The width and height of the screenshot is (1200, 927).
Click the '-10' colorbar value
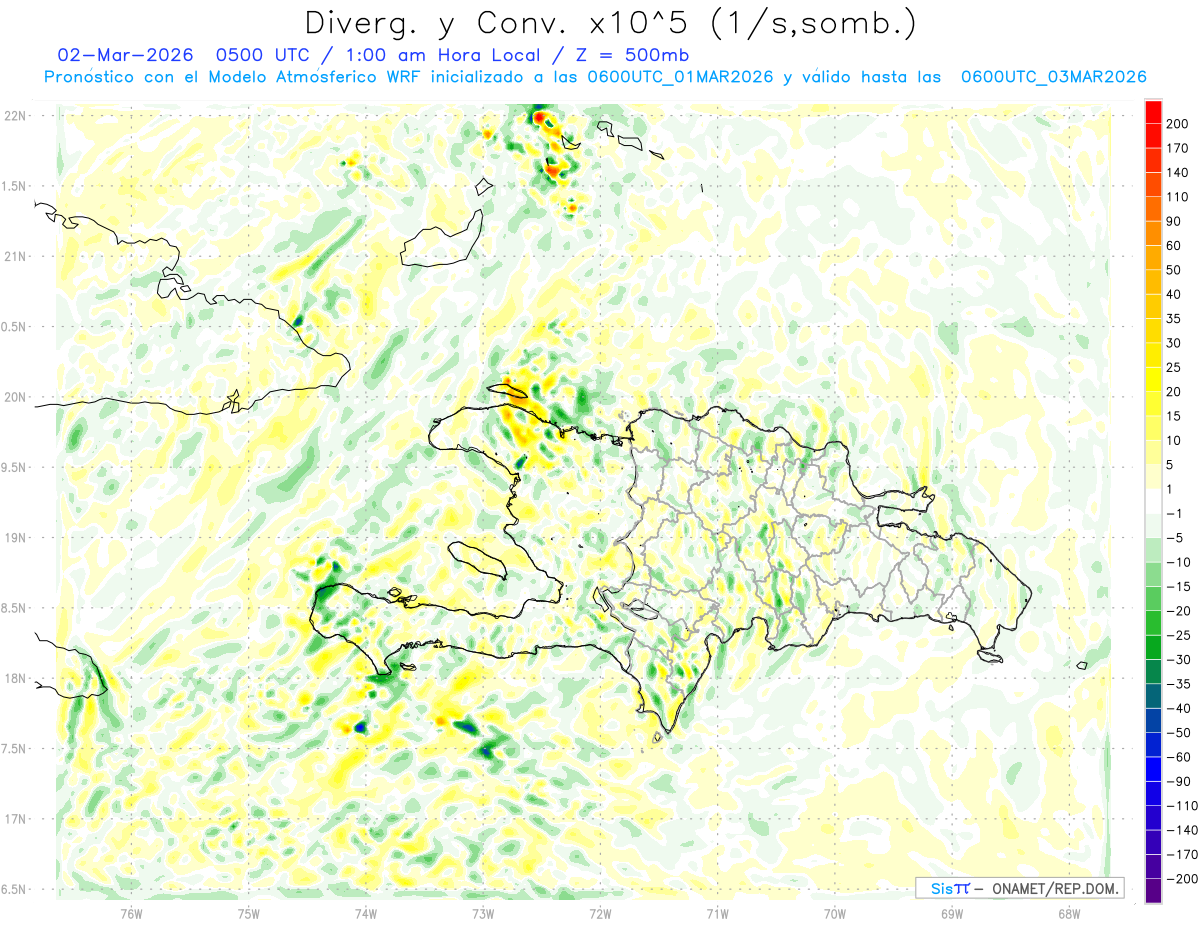click(x=1178, y=563)
